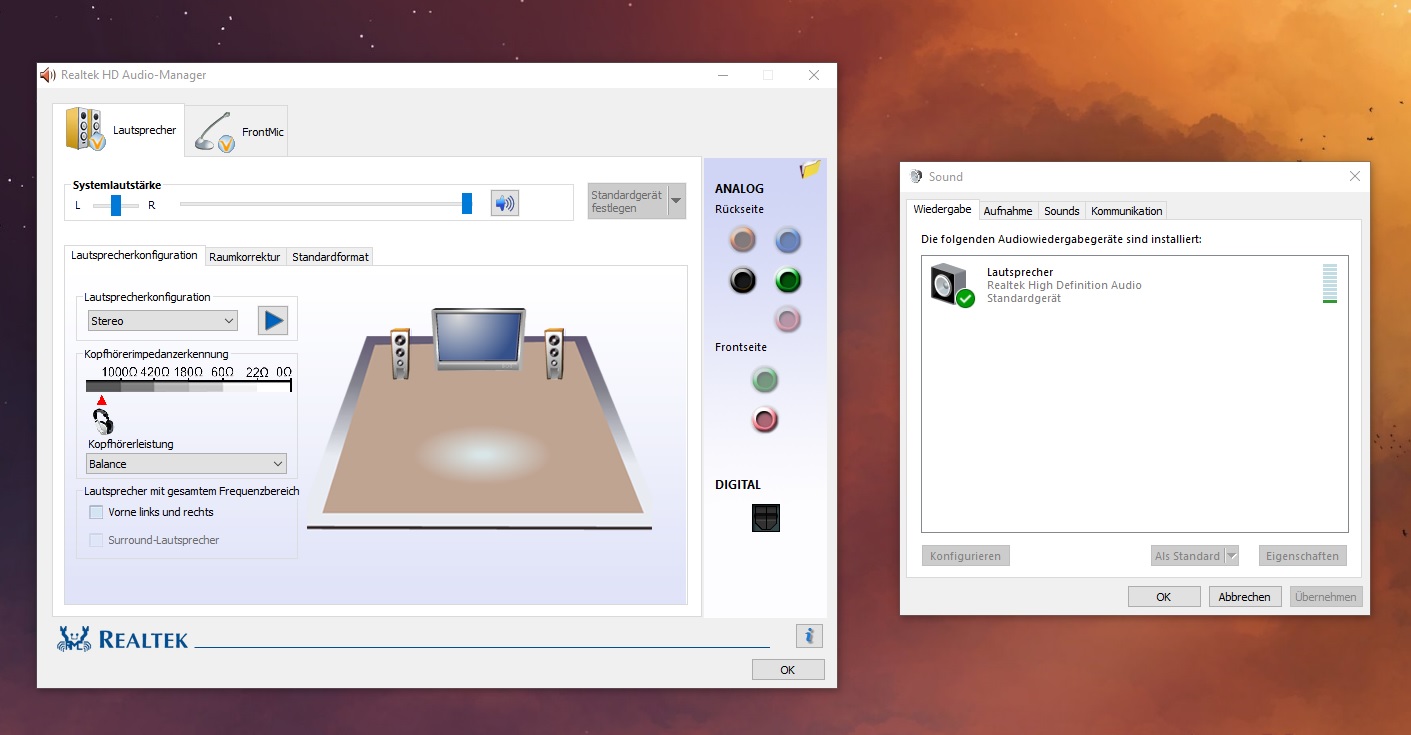Toggle the disabled Surround-Lautsprecher checkbox
Image resolution: width=1411 pixels, height=735 pixels.
pos(96,540)
